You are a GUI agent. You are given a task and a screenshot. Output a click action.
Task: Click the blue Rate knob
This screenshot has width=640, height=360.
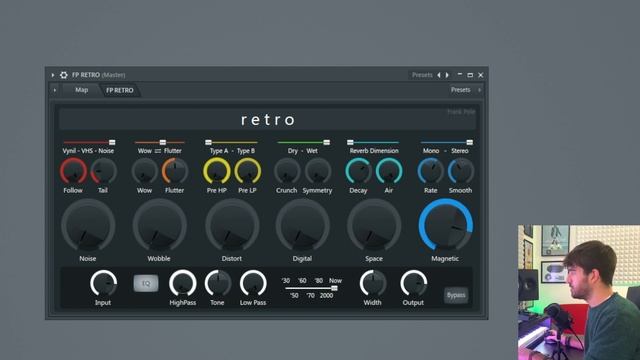(431, 171)
